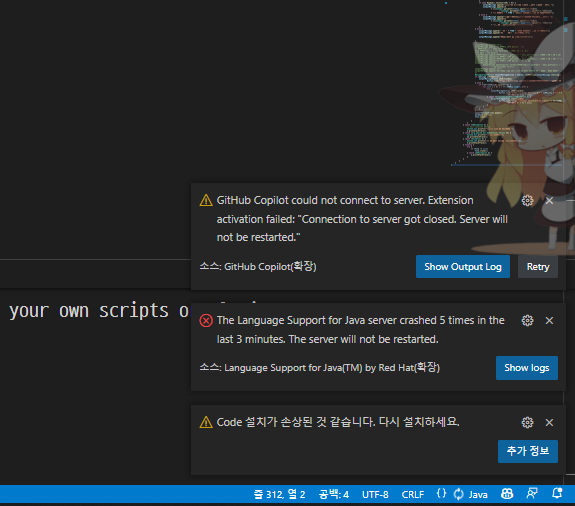
Task: Click the Java sync spinner icon
Action: pyautogui.click(x=458, y=494)
